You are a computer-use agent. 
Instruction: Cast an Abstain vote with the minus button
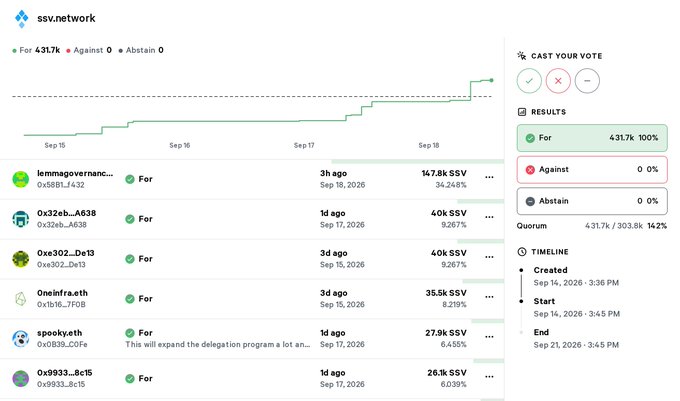pos(587,81)
